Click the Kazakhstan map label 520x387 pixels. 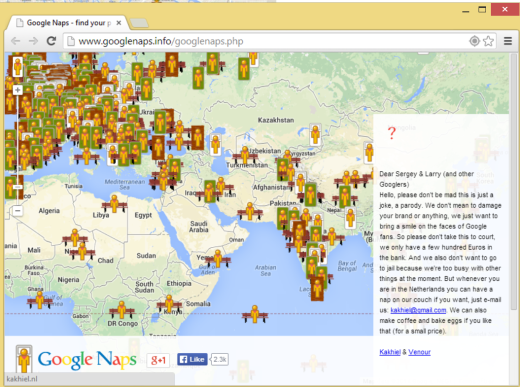coord(276,120)
